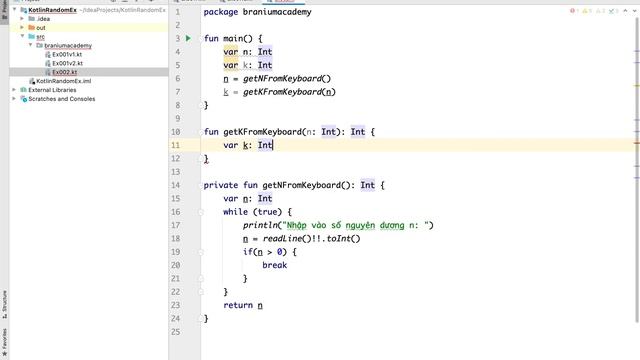Collapse the KotlinRandomEx project root

pos(15,9)
